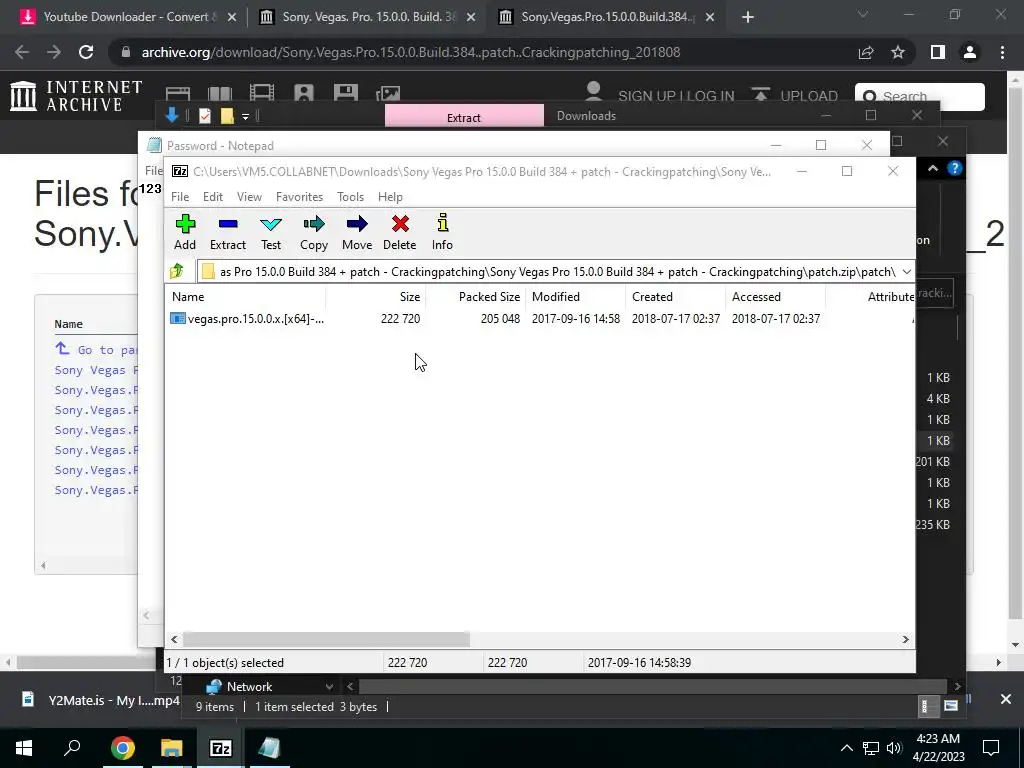Click the Extract tab in File Explorer ribbon
Screen dimensions: 1024x768
tap(464, 116)
